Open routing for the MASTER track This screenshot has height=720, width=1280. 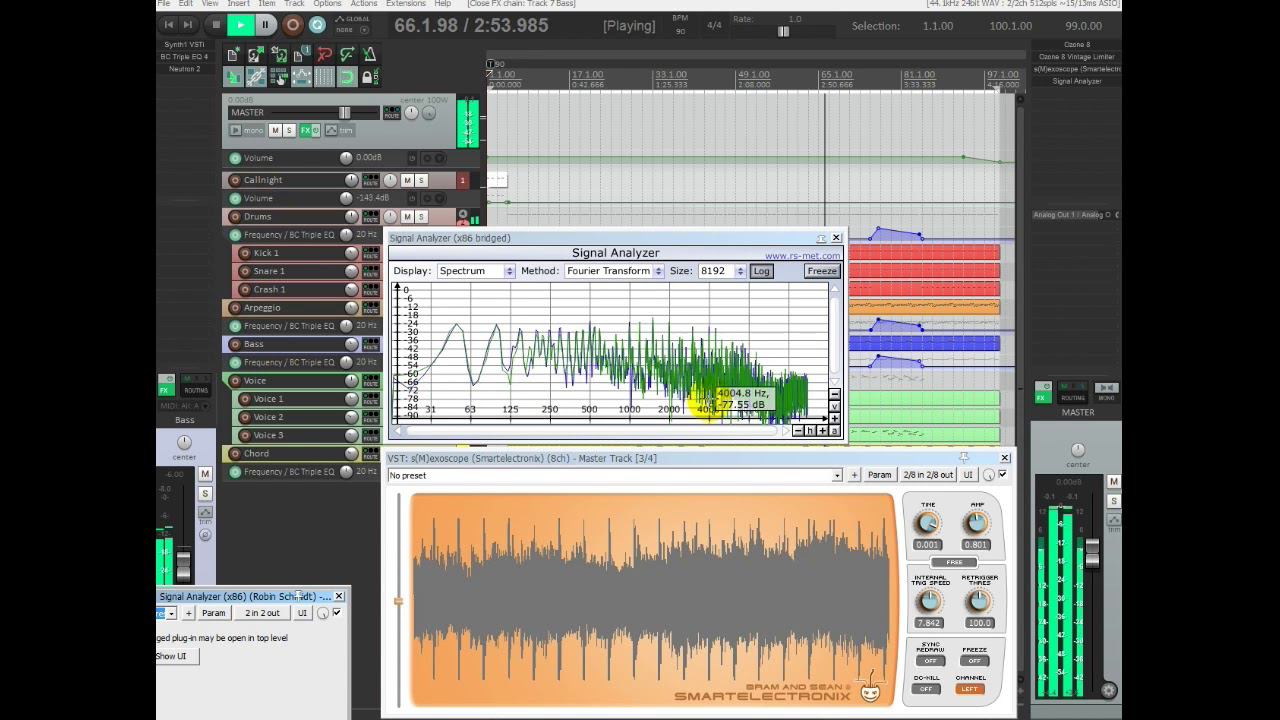pyautogui.click(x=392, y=113)
